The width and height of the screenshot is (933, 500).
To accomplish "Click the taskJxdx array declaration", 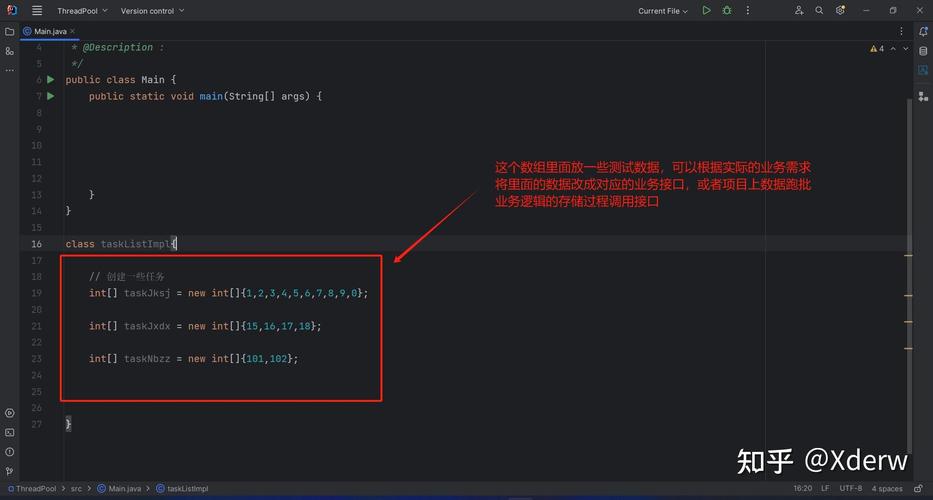I will (205, 326).
